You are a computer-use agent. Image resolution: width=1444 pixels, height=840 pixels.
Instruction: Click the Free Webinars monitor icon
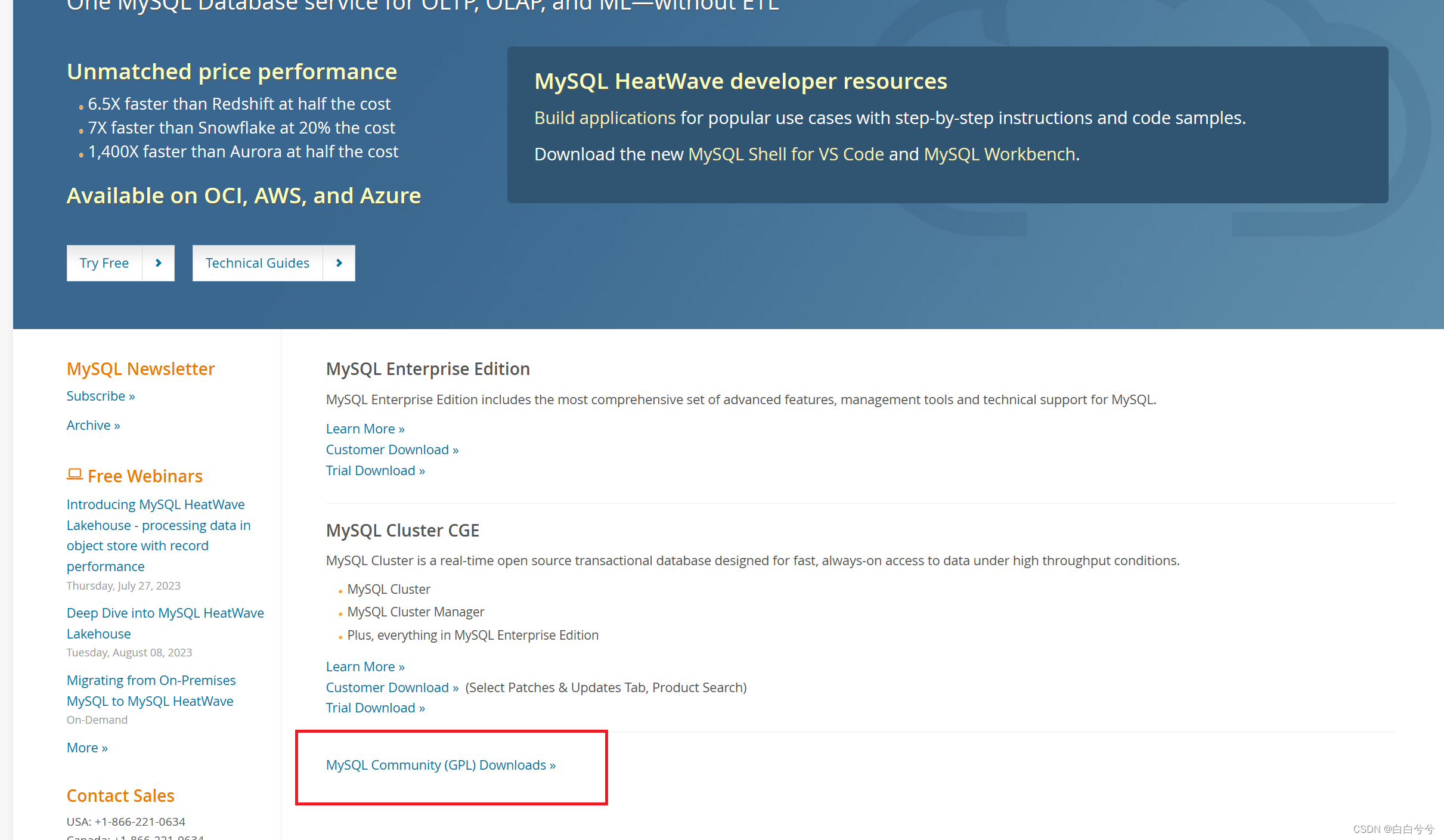pos(75,475)
